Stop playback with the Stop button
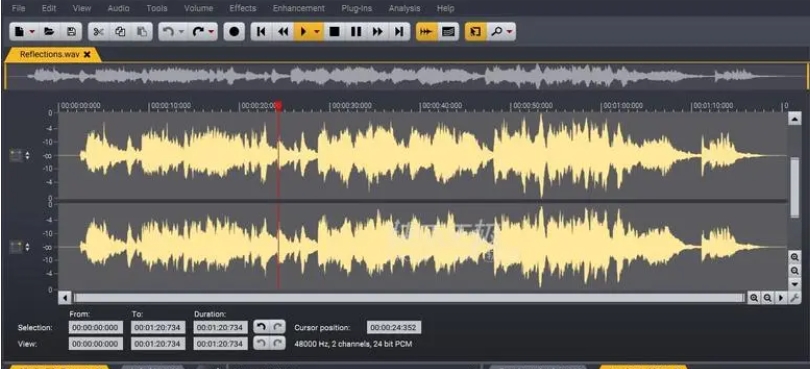This screenshot has width=810, height=369. 335,32
